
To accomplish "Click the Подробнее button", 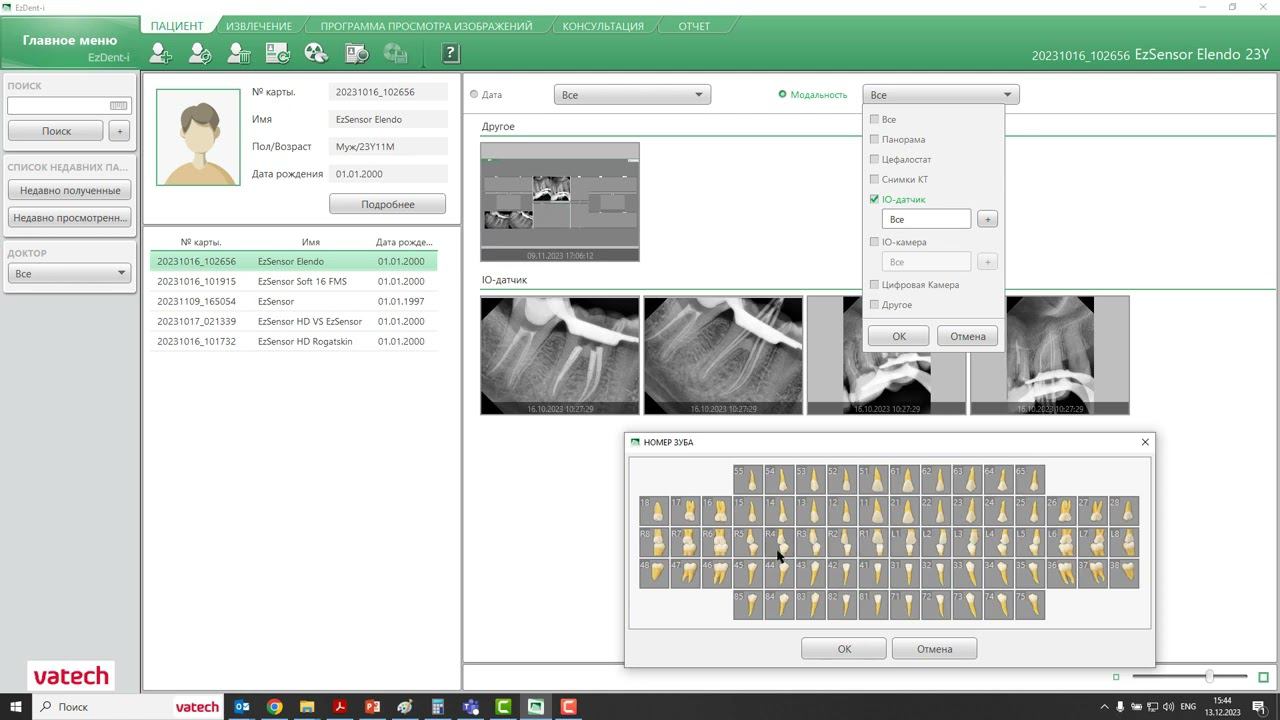I will point(387,204).
